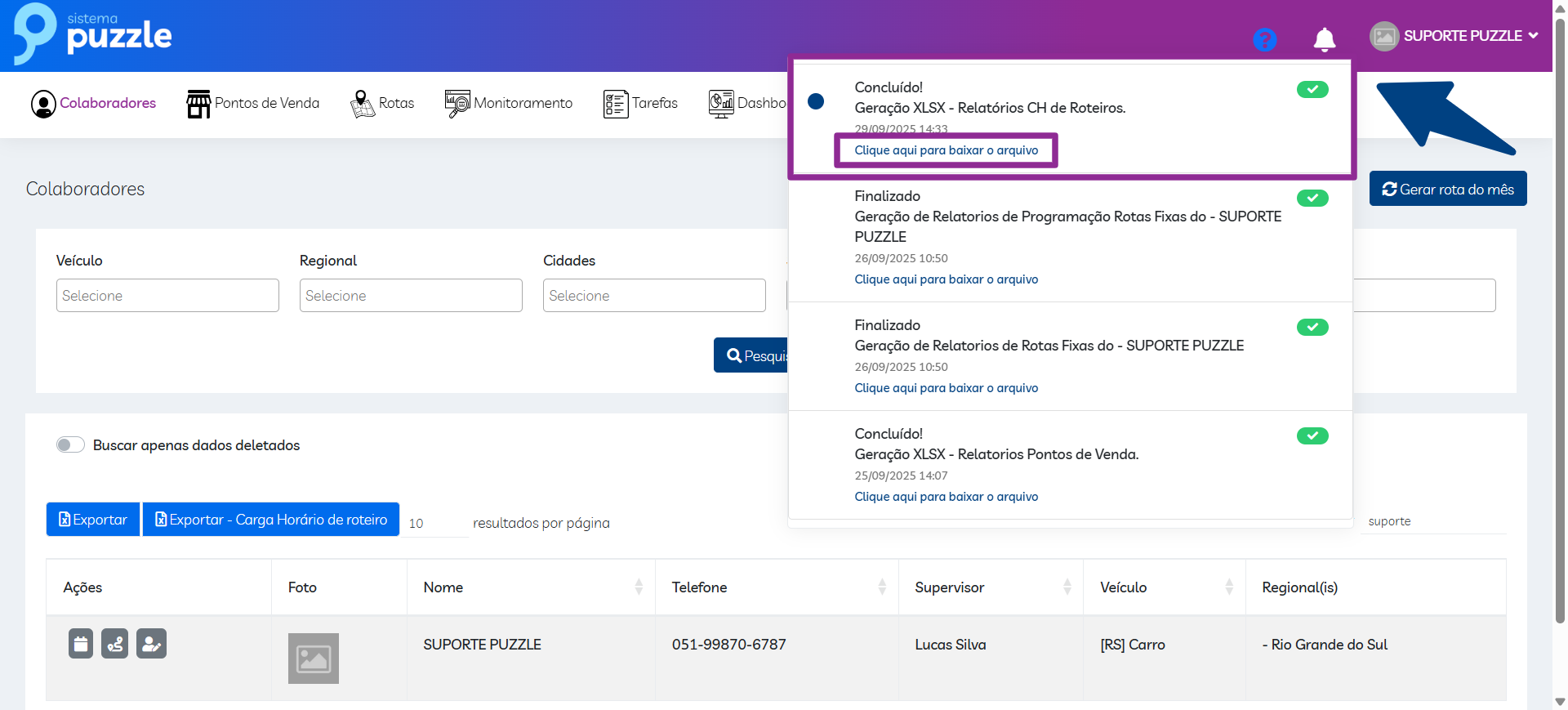Sort the table by Nome column
The width and height of the screenshot is (1568, 710).
[638, 587]
